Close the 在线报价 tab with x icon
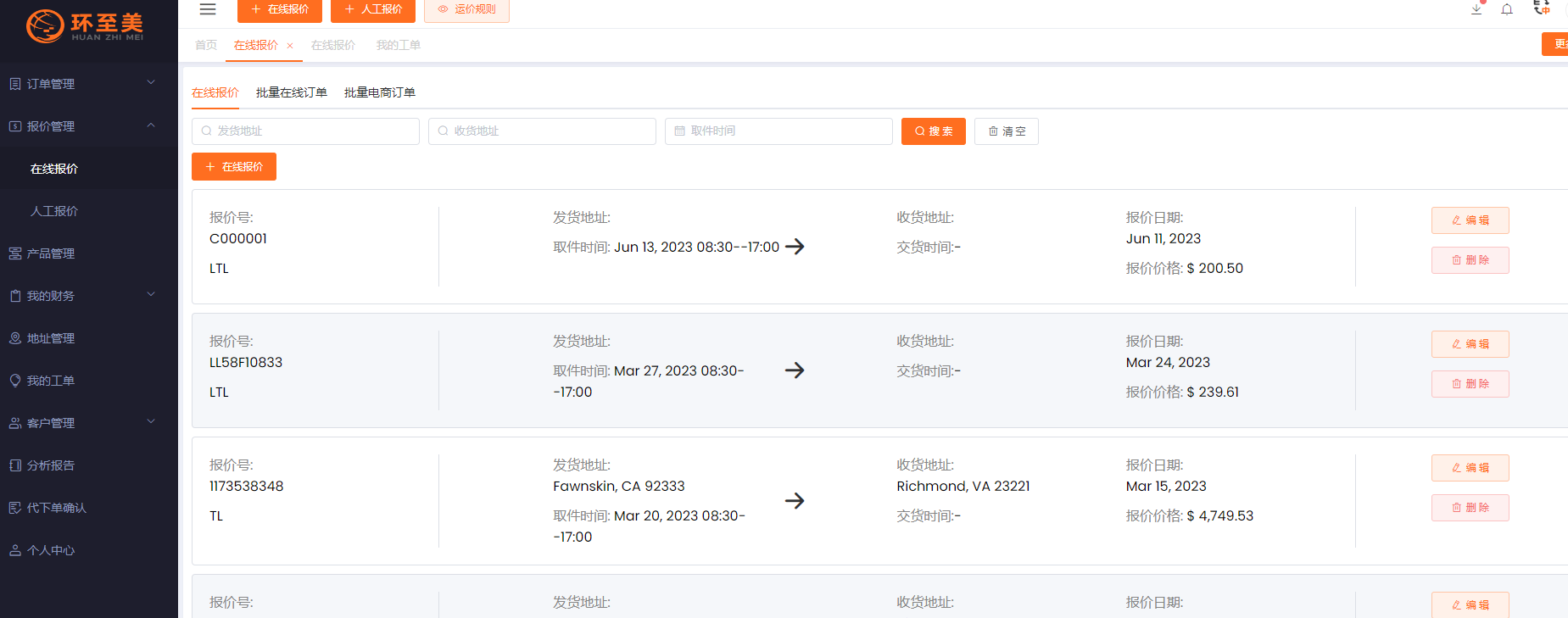This screenshot has height=618, width=1568. click(290, 46)
